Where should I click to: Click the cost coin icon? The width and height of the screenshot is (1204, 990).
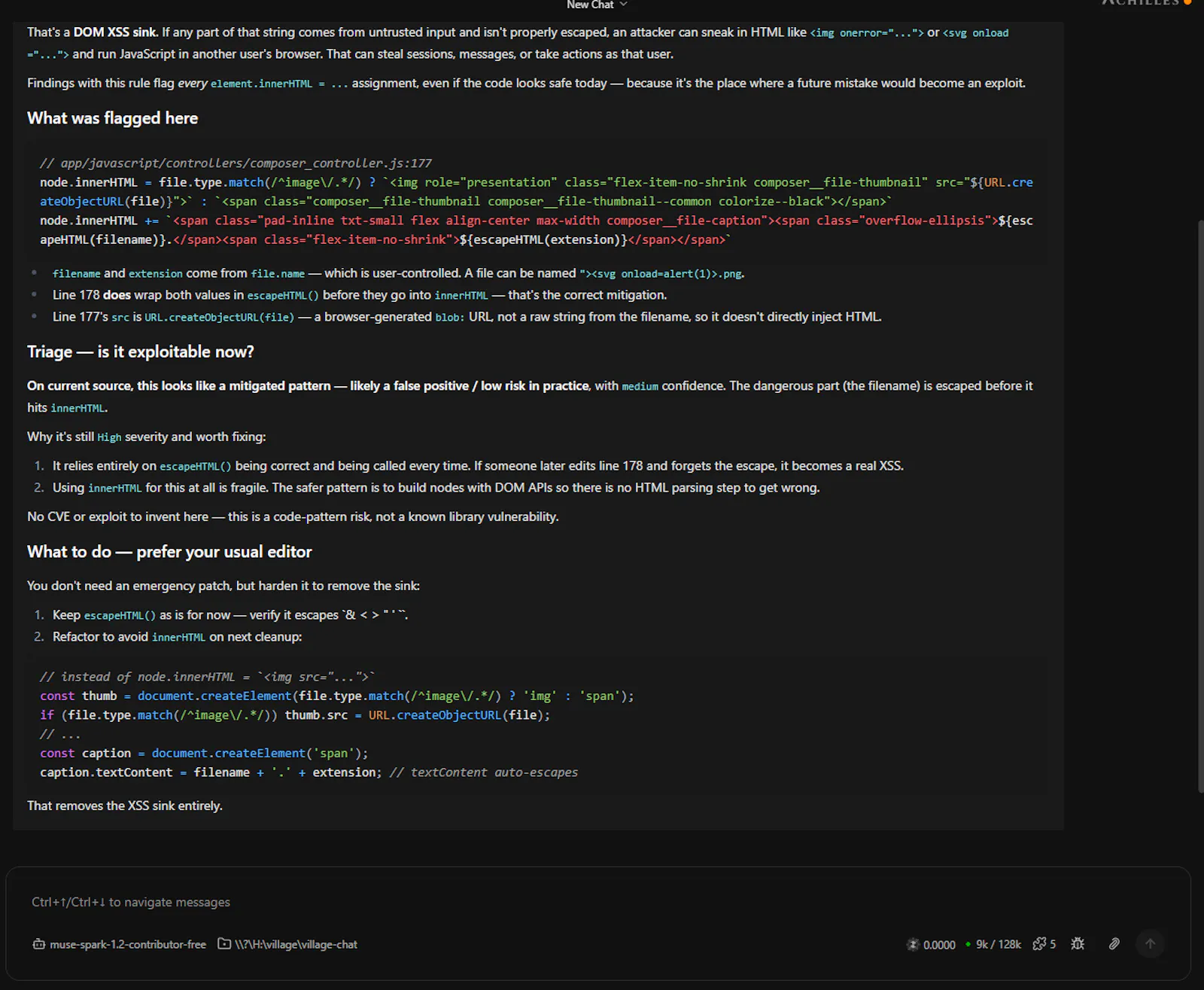click(913, 944)
